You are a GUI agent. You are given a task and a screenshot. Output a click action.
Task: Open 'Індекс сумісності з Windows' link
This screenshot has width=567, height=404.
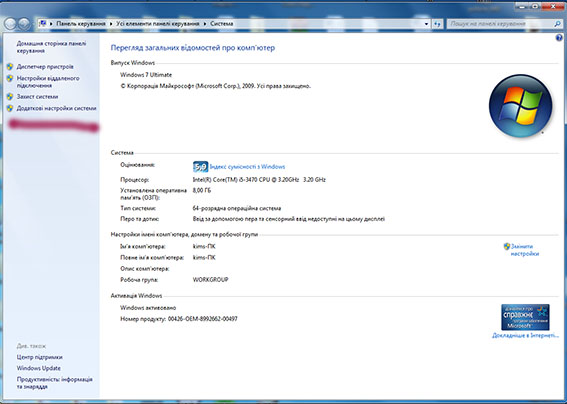click(247, 167)
